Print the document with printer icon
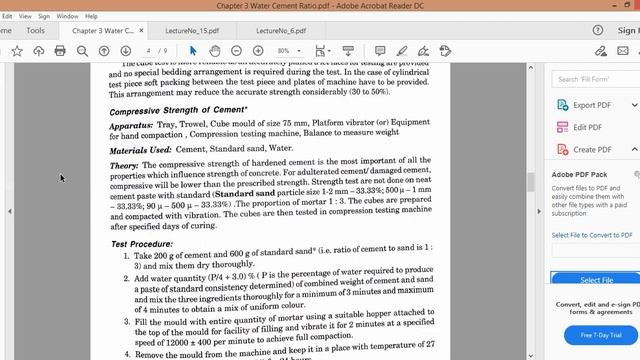The height and width of the screenshot is (360, 640). pyautogui.click(x=60, y=51)
